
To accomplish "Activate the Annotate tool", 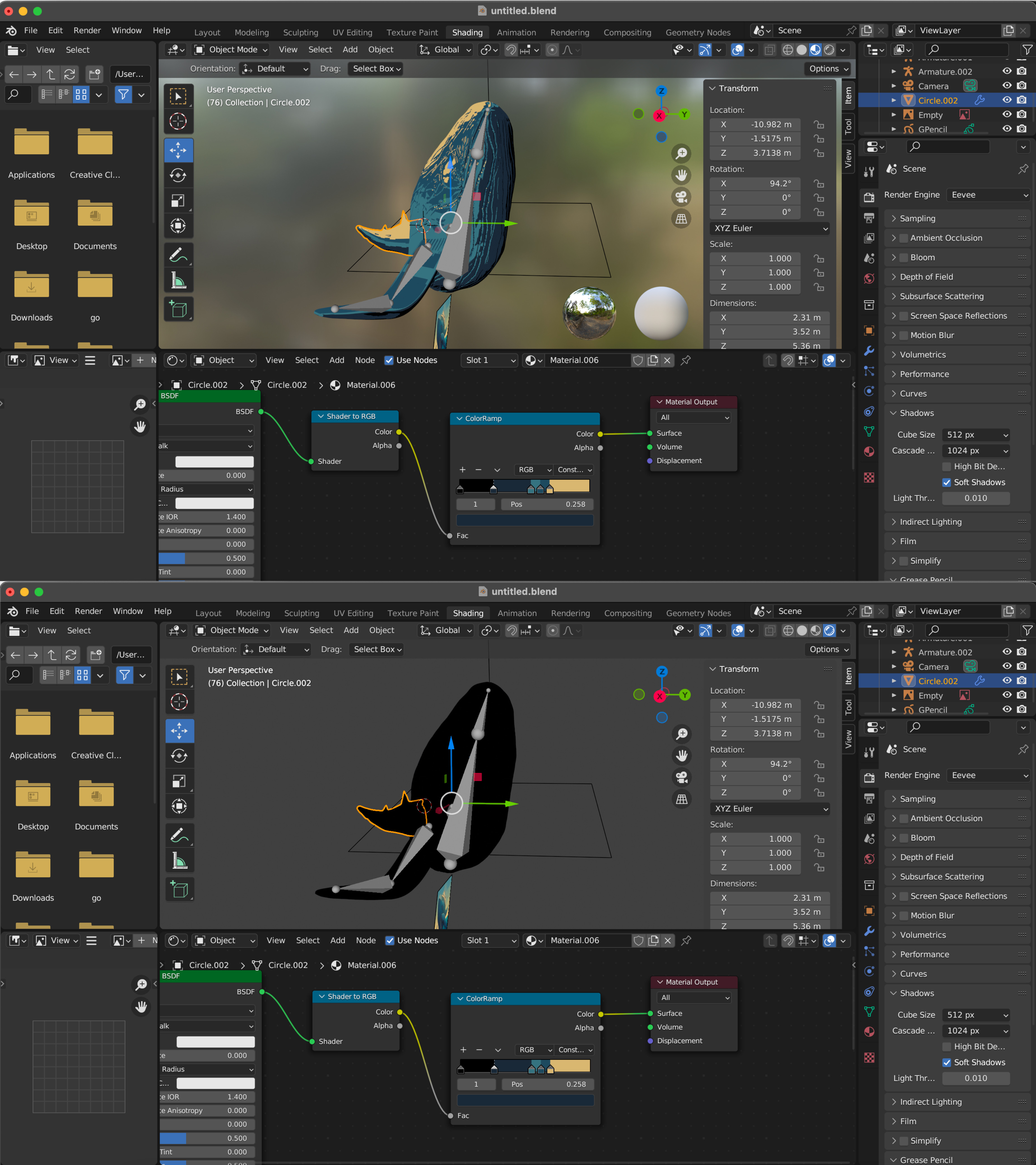I will tap(178, 254).
